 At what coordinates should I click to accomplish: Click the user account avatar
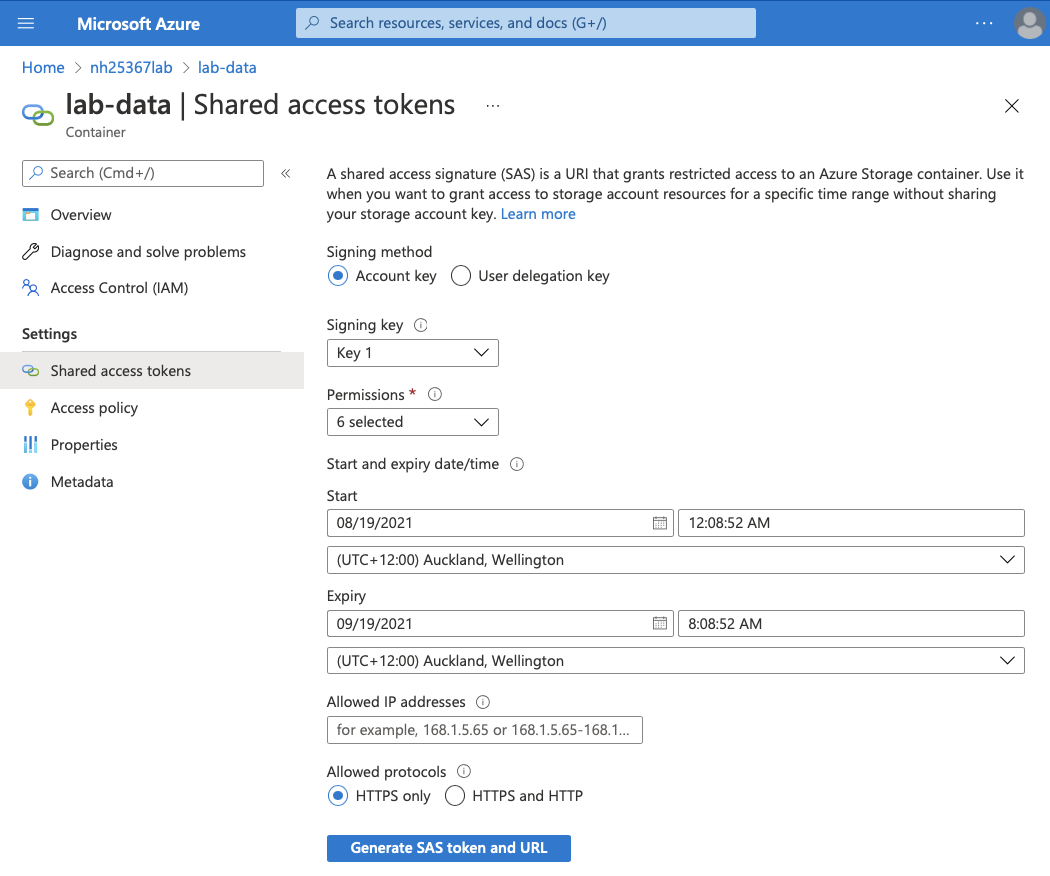coord(1029,23)
